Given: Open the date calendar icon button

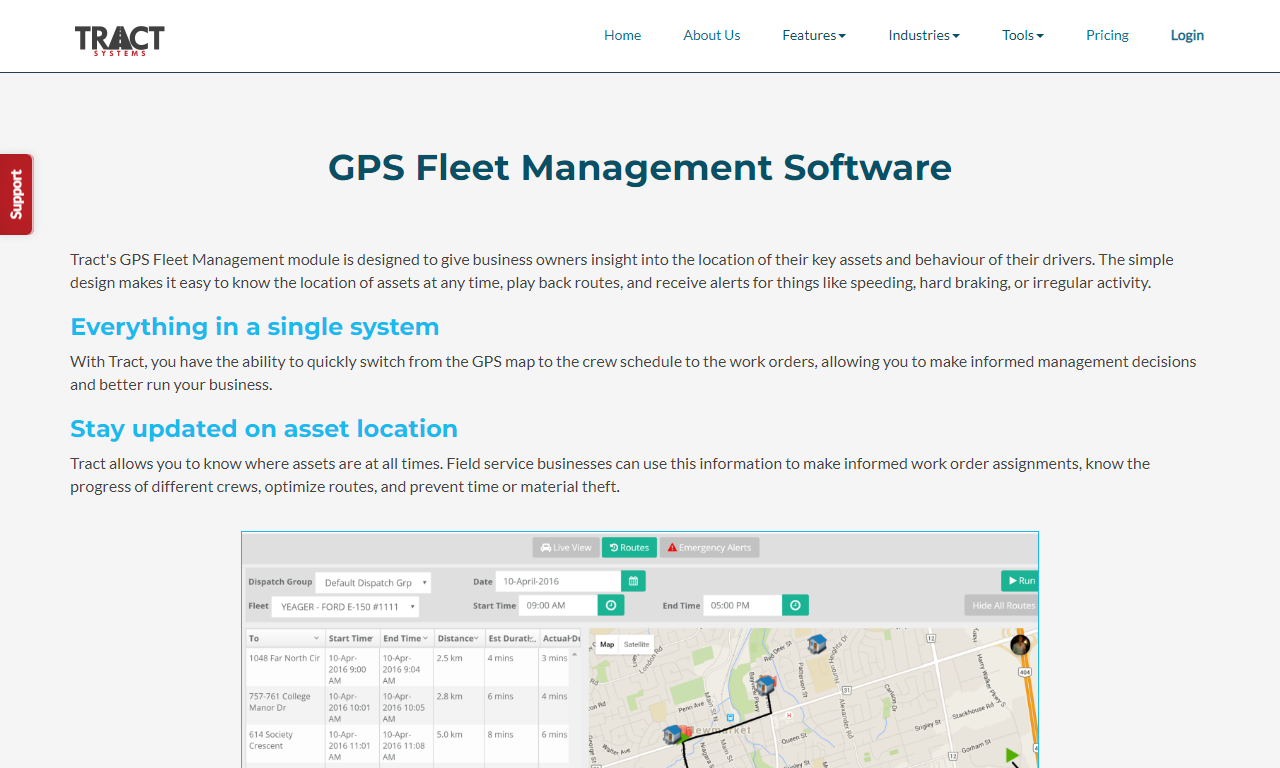Looking at the screenshot, I should click(633, 581).
